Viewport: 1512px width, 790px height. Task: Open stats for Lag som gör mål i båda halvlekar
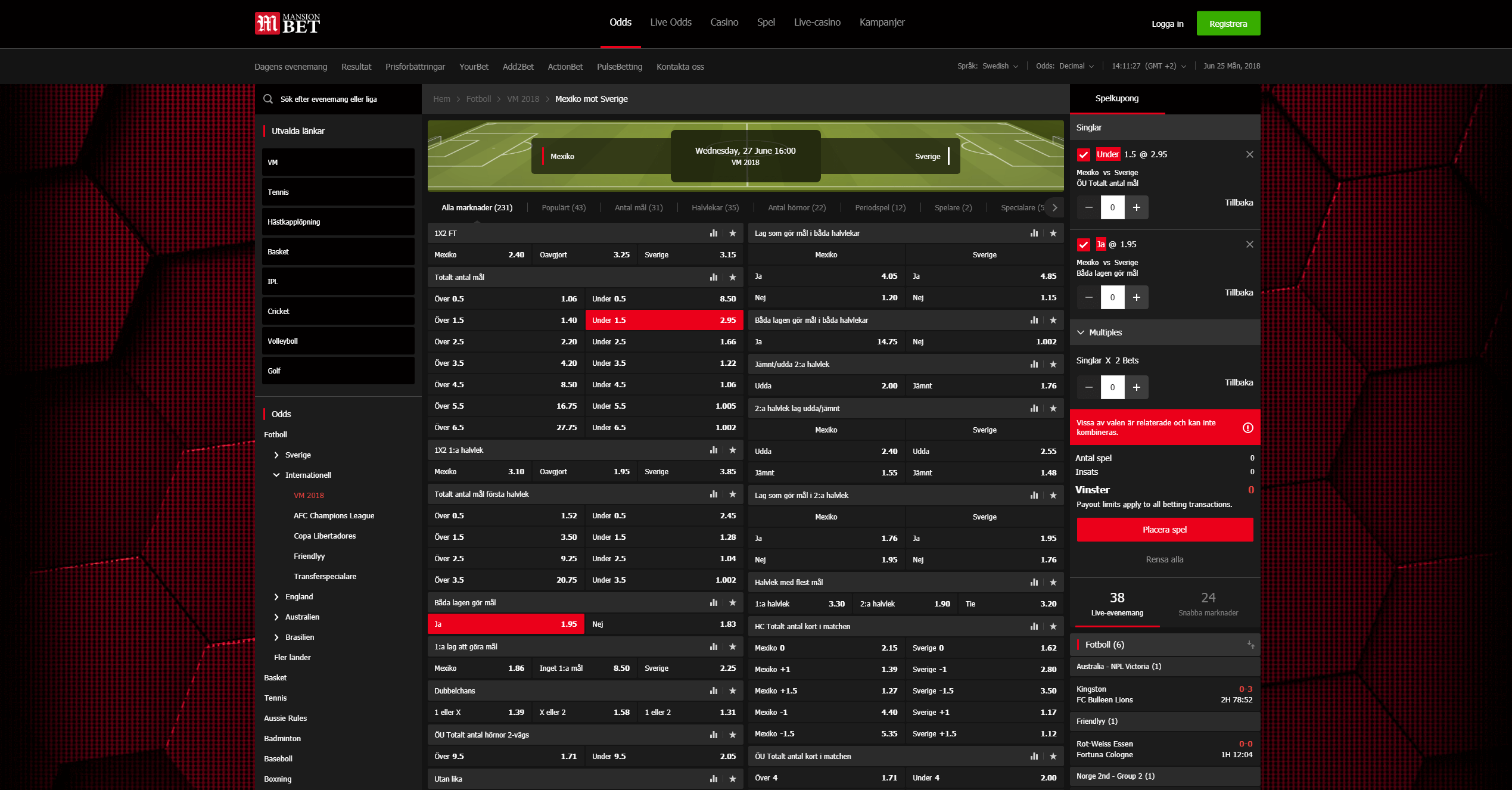(1034, 233)
